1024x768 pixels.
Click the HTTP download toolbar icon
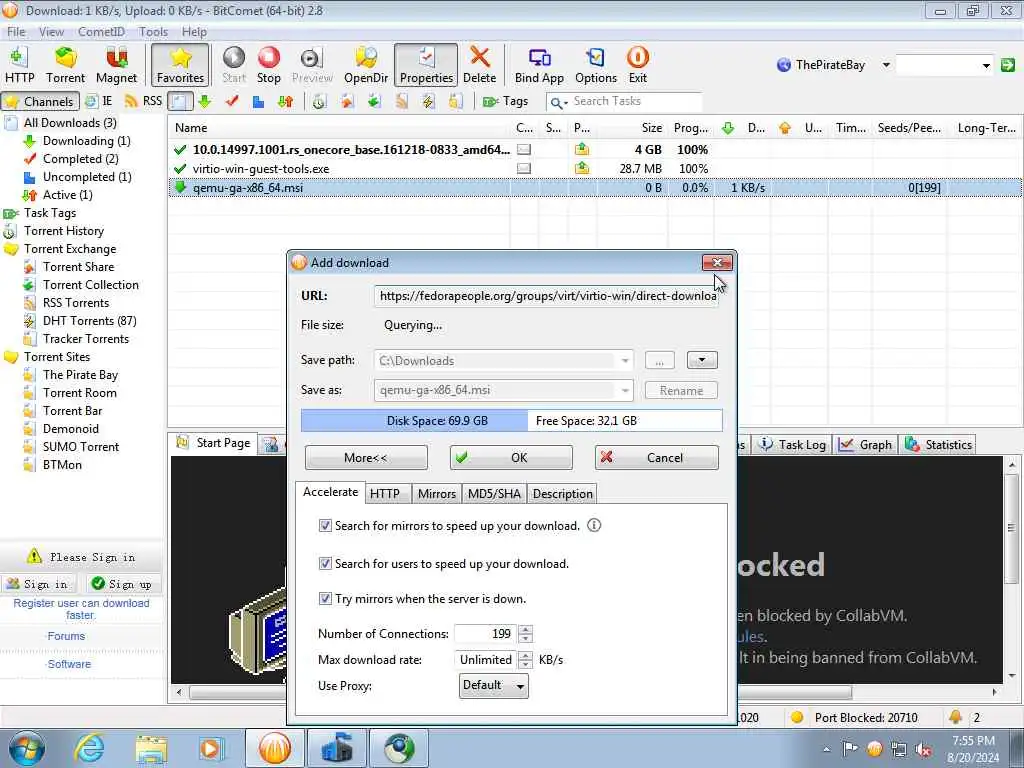19,65
